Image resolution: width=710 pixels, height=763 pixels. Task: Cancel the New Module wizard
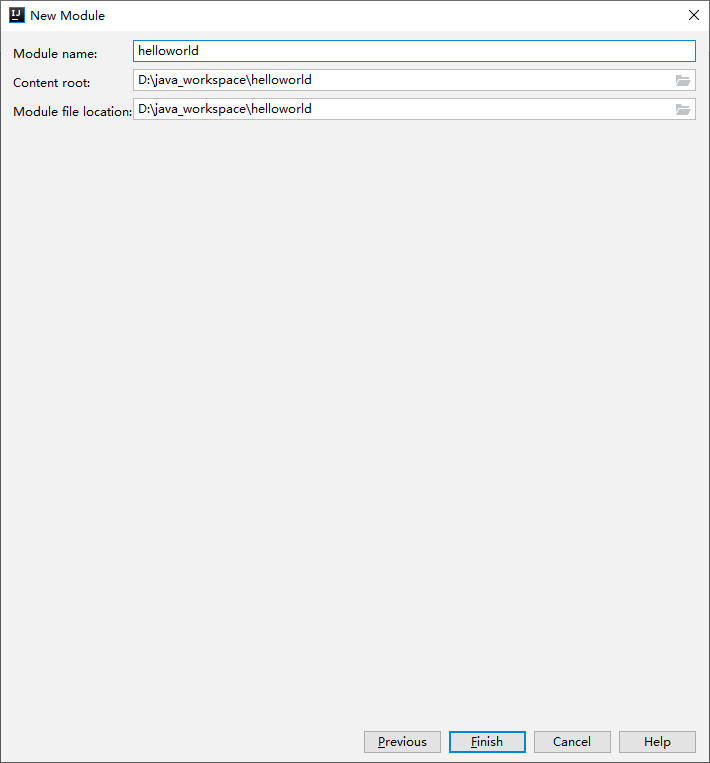[x=572, y=742]
